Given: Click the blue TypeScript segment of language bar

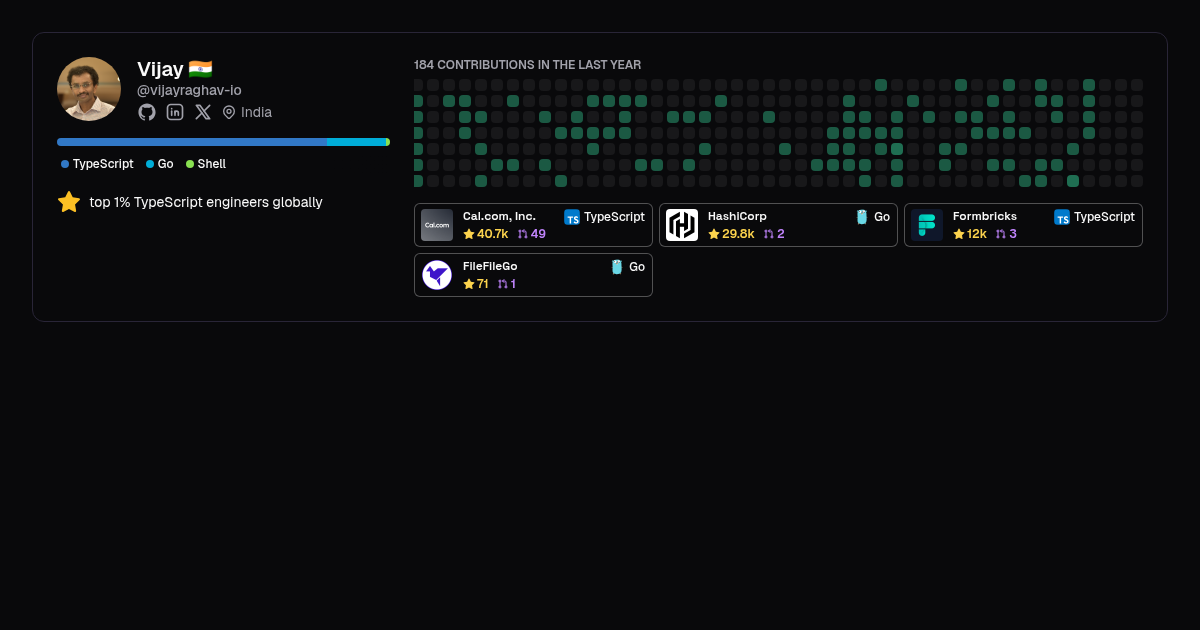Looking at the screenshot, I should click(192, 142).
